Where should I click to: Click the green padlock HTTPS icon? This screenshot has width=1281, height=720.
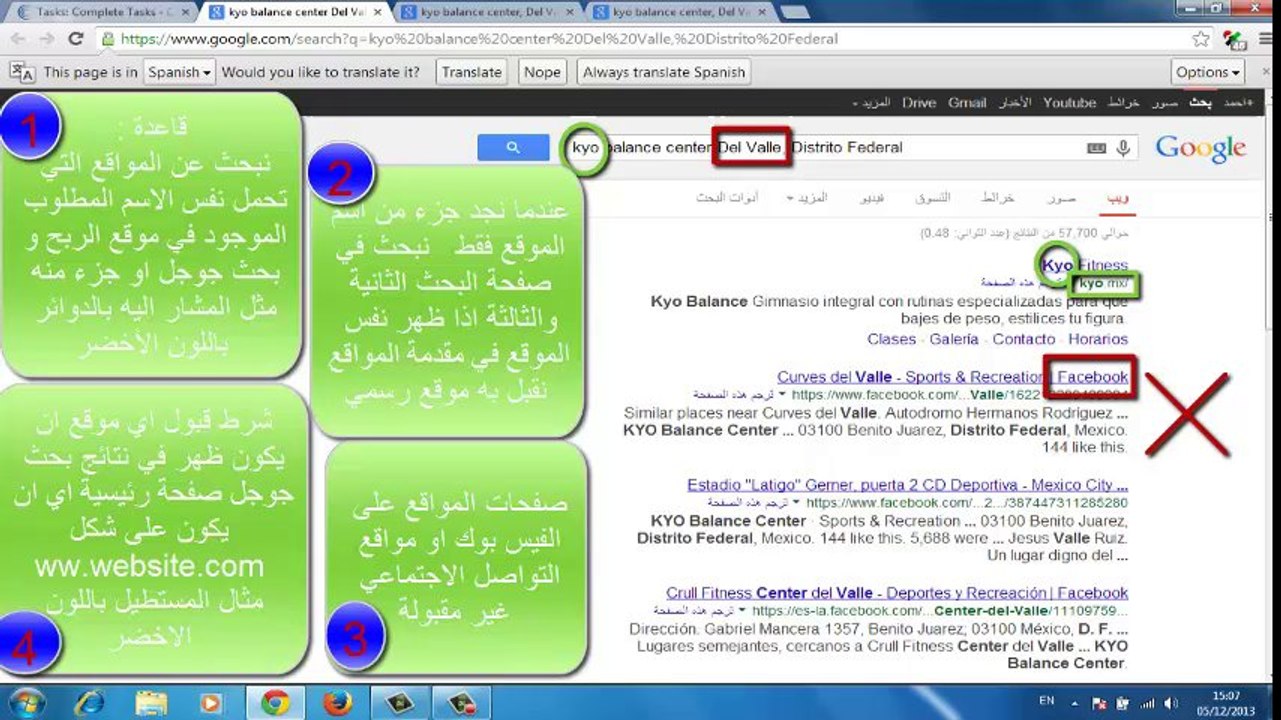click(x=107, y=39)
